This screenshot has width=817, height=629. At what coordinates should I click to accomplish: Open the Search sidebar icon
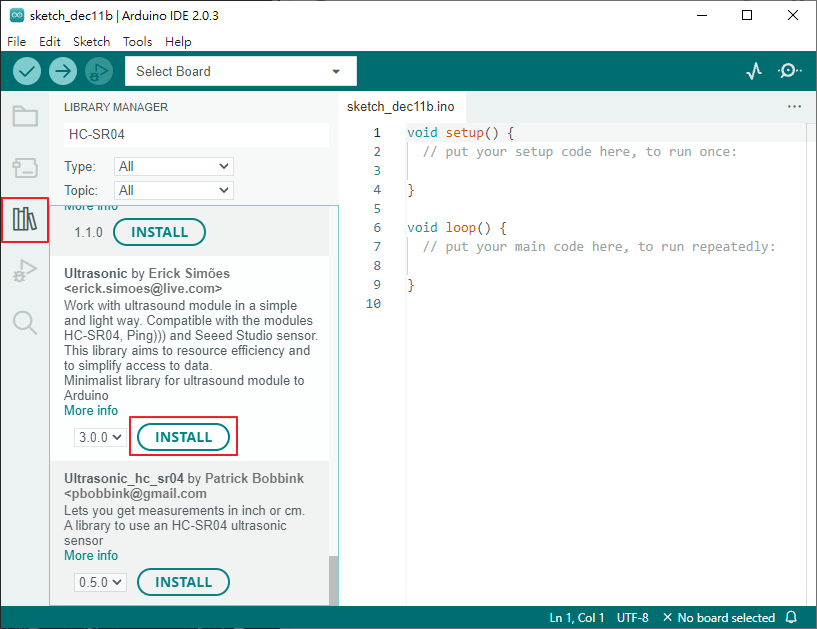25,322
